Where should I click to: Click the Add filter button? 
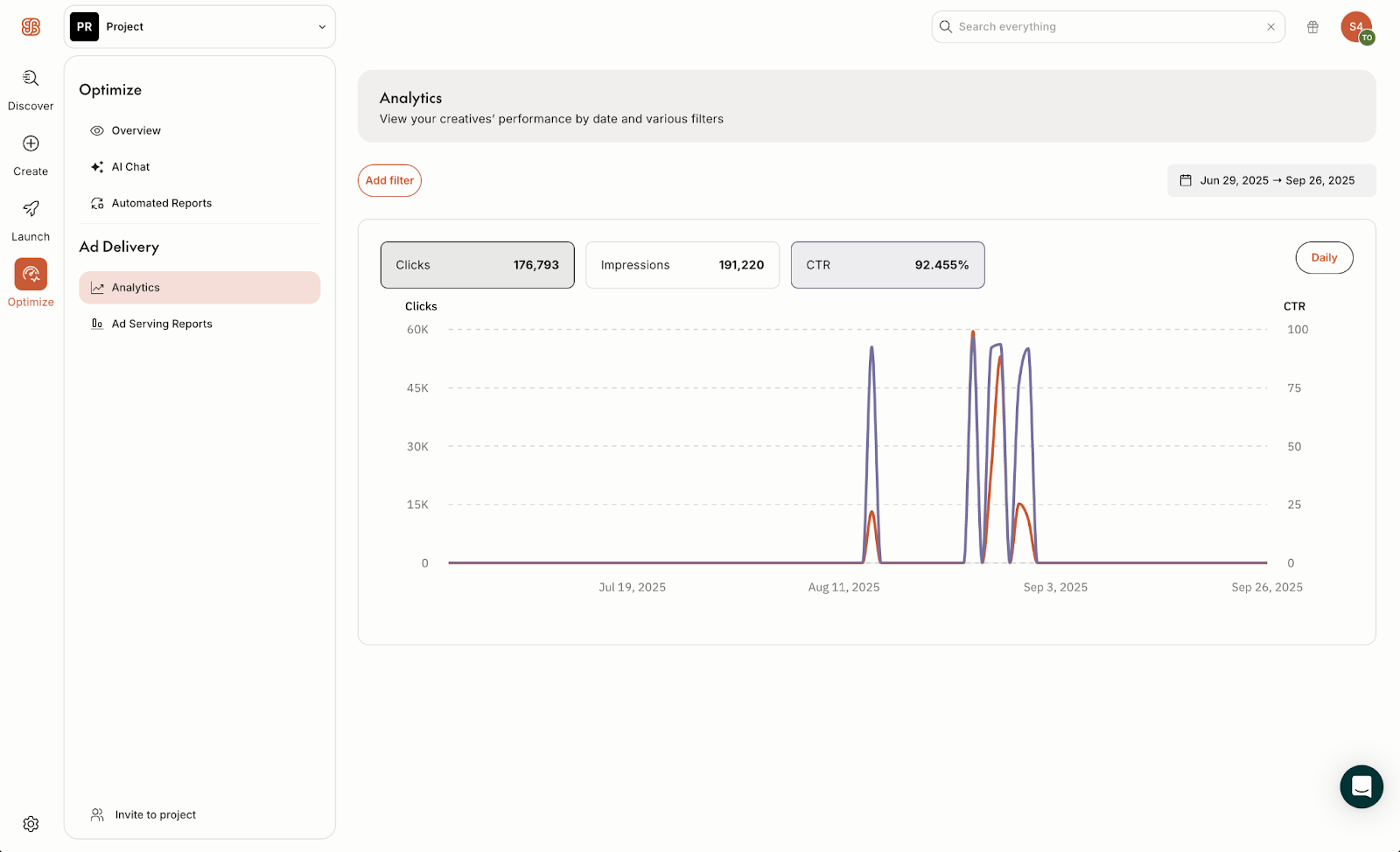click(x=389, y=180)
